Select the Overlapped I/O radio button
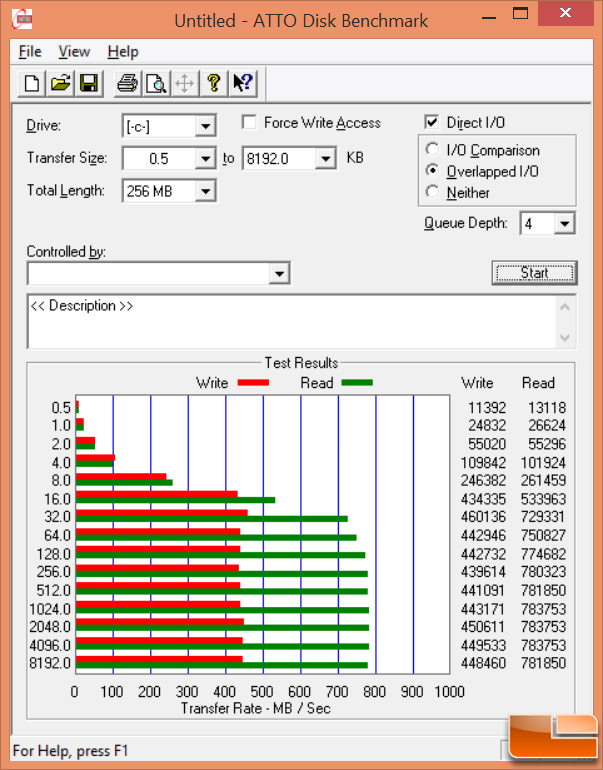Screen dimensions: 603x770 coord(432,170)
